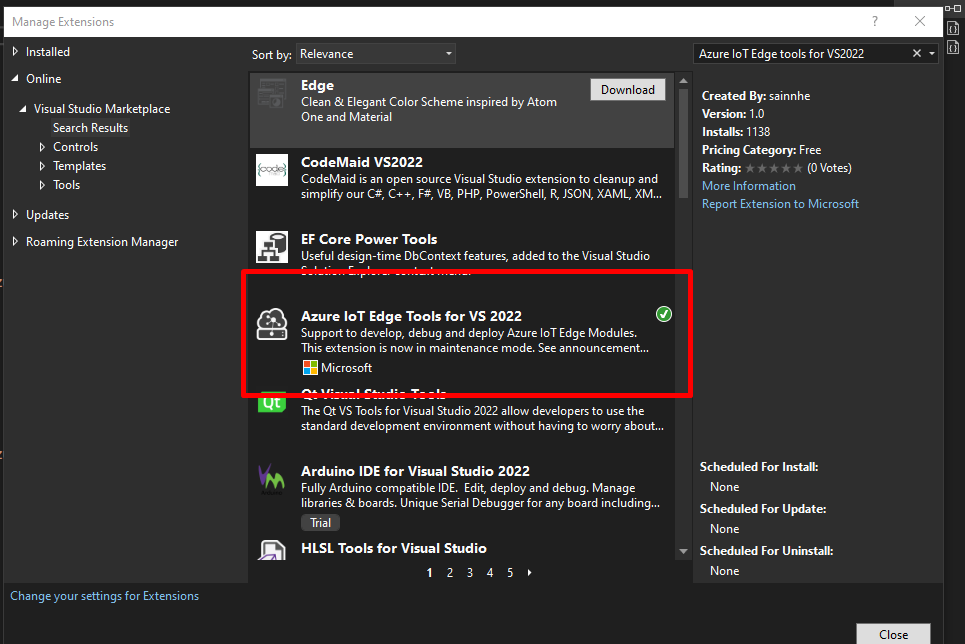Viewport: 965px width, 644px height.
Task: Expand the Updates category
Action: [15, 215]
